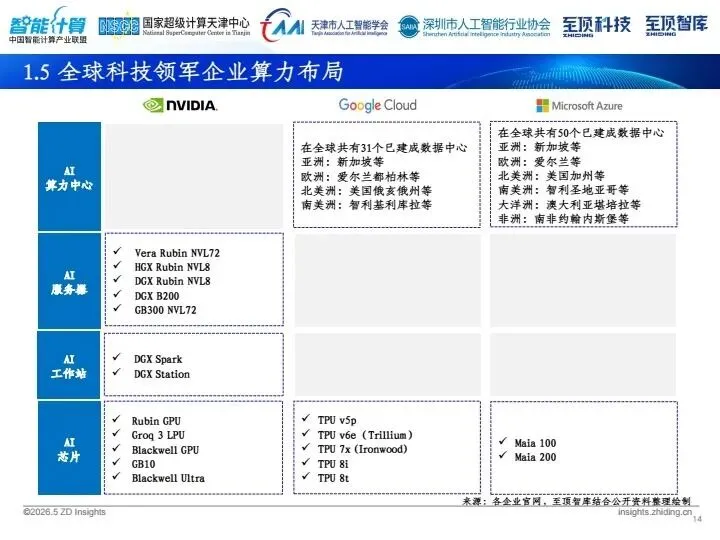Click the Maia 200 entry
The image size is (720, 540).
point(535,457)
